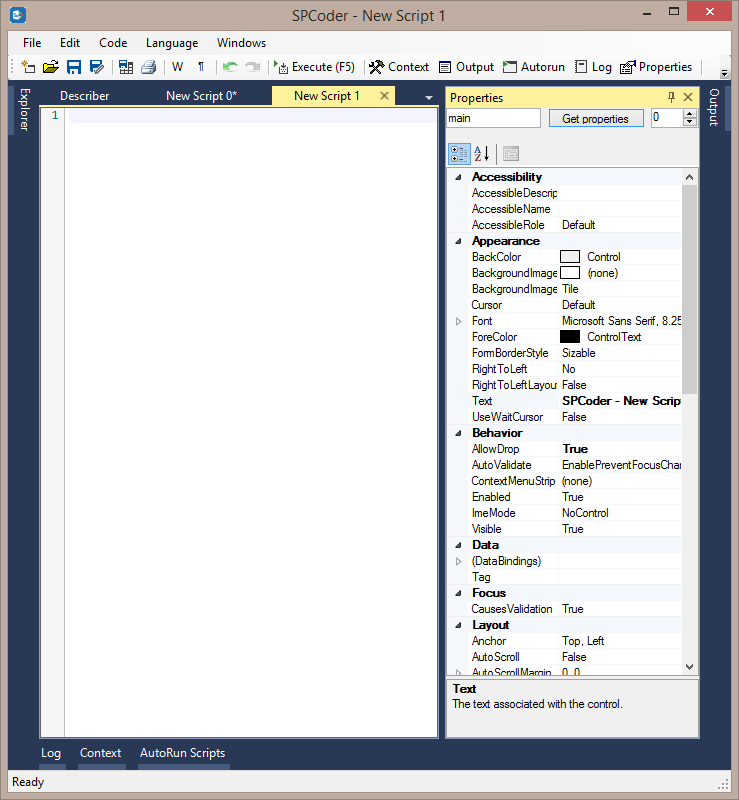The height and width of the screenshot is (800, 739).
Task: Click the main object name field
Action: [493, 118]
